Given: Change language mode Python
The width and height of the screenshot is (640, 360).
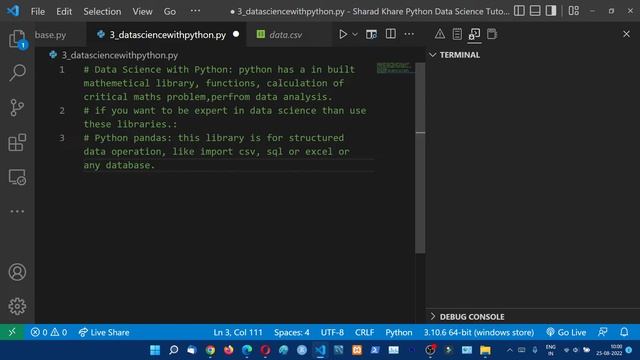Looking at the screenshot, I should [x=399, y=332].
